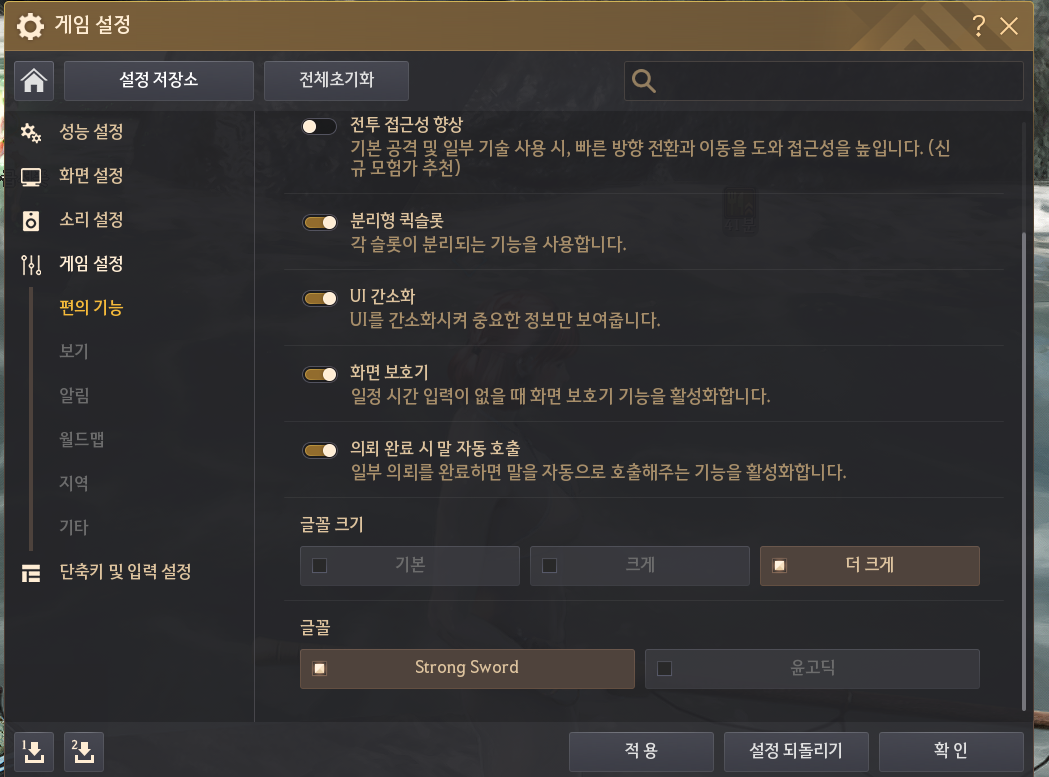Open the 알림 settings section
1049x777 pixels.
75,395
